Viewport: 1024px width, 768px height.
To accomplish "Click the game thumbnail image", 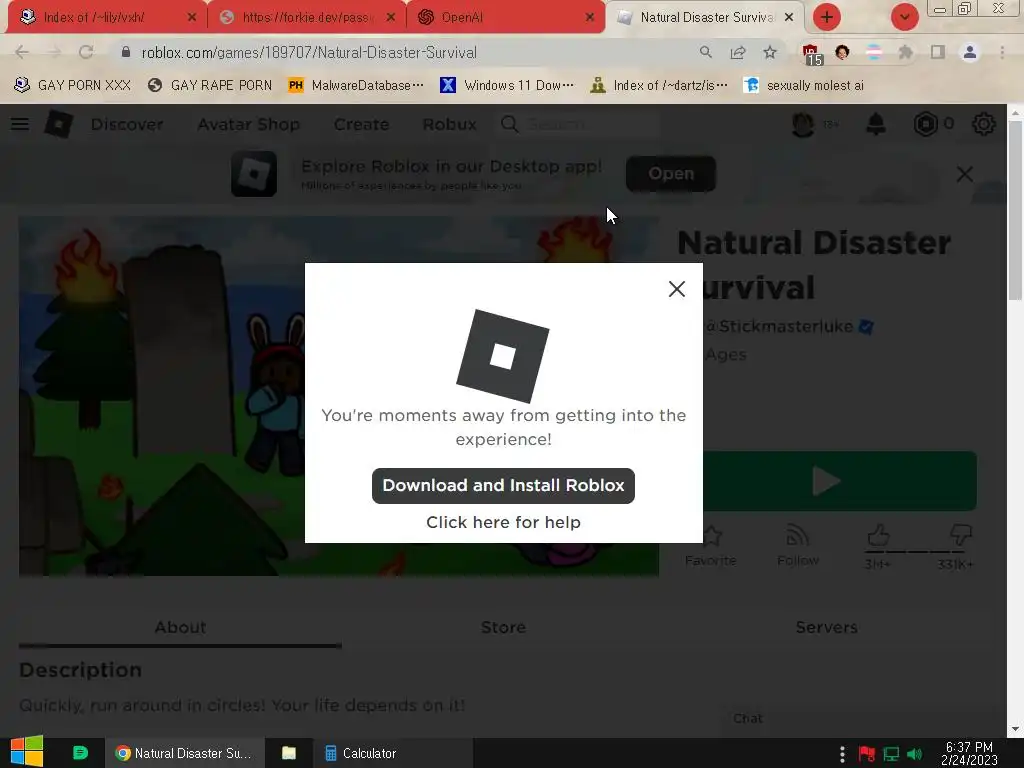I will point(163,396).
